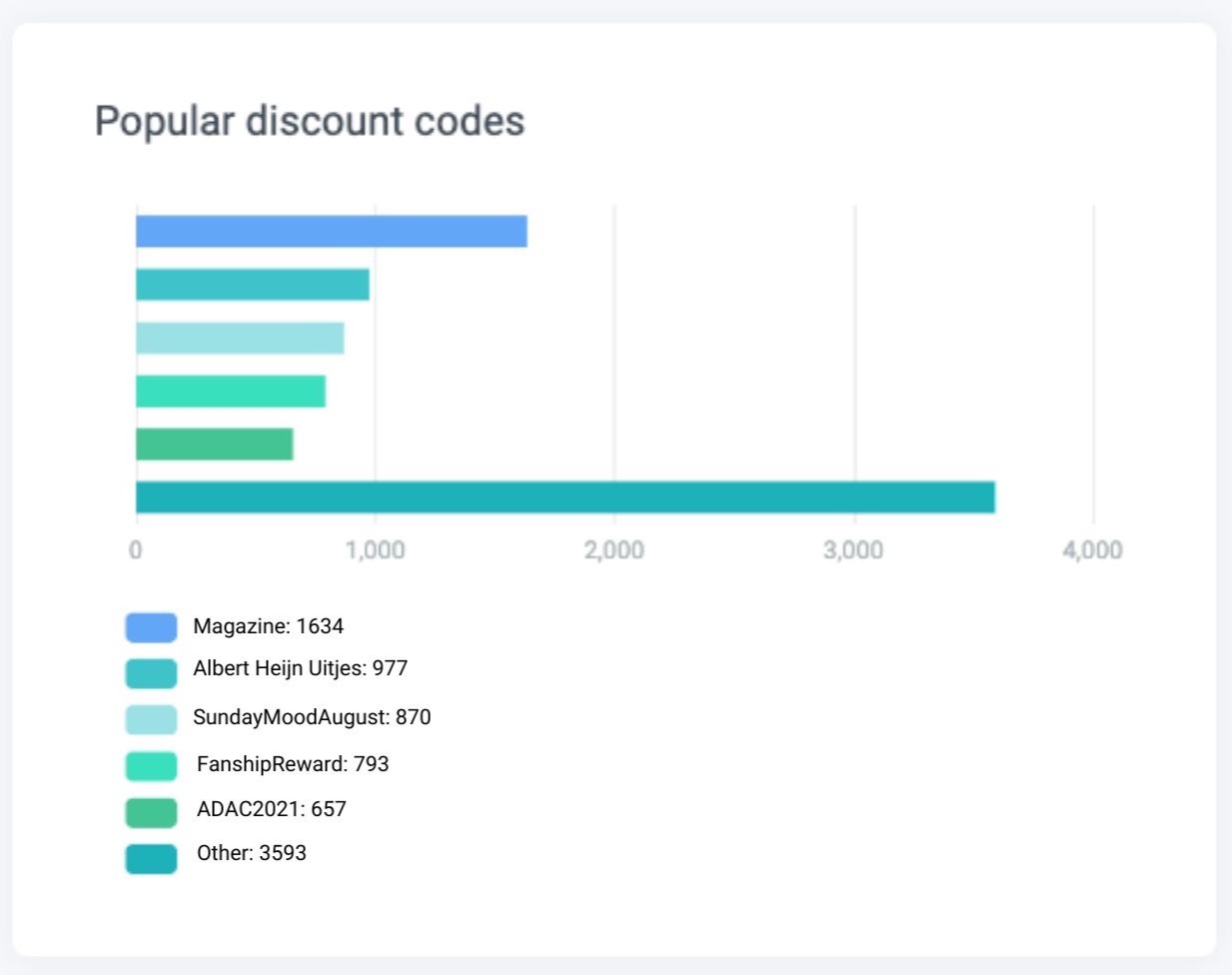1232x975 pixels.
Task: Click the Popular discount codes title
Action: pos(310,121)
